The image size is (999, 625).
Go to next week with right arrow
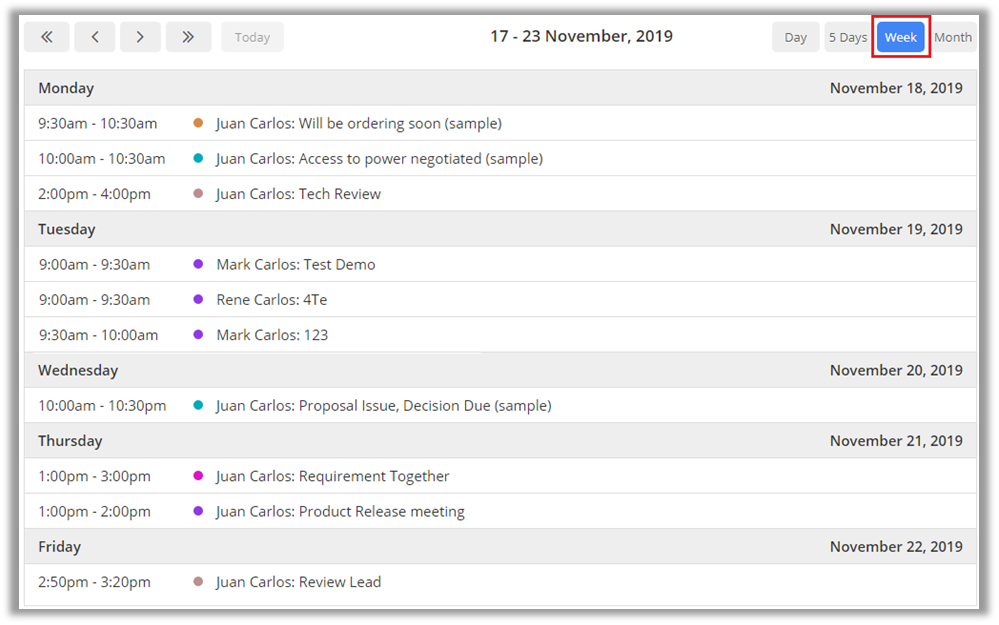[140, 37]
